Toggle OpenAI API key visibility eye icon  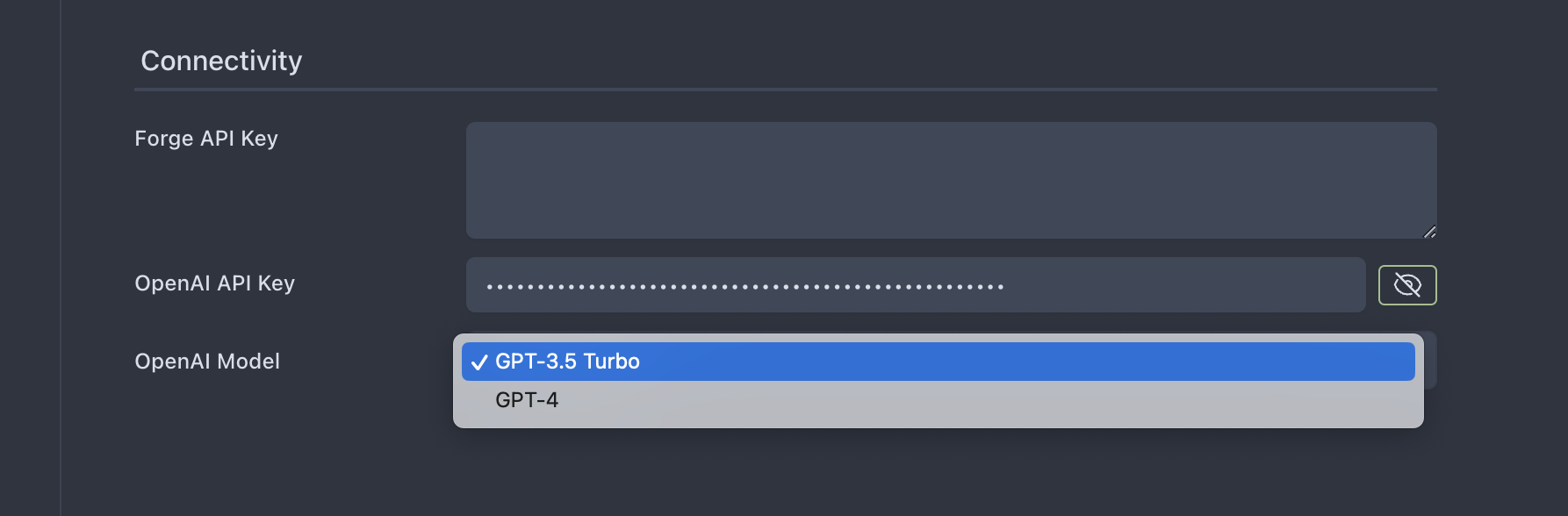(x=1407, y=285)
